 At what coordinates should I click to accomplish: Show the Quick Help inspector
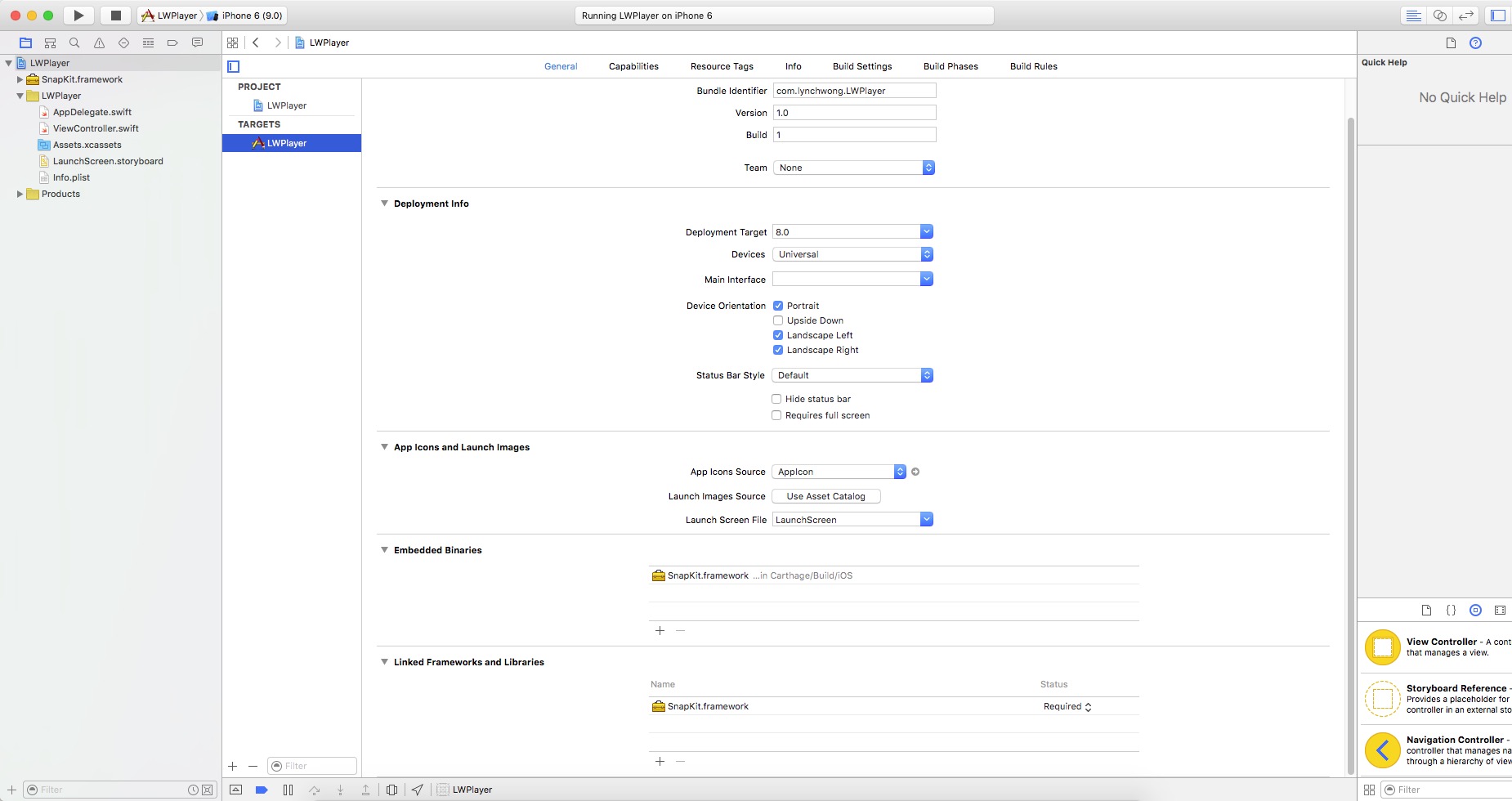tap(1475, 43)
